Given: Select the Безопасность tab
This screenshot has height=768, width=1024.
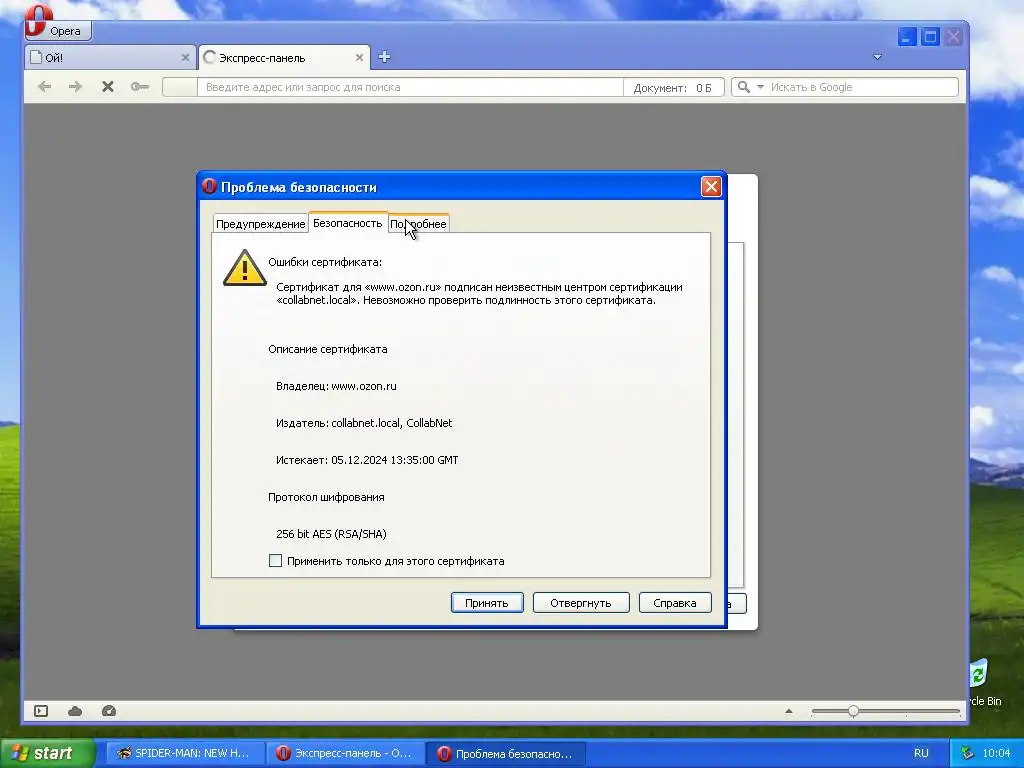Looking at the screenshot, I should (347, 223).
